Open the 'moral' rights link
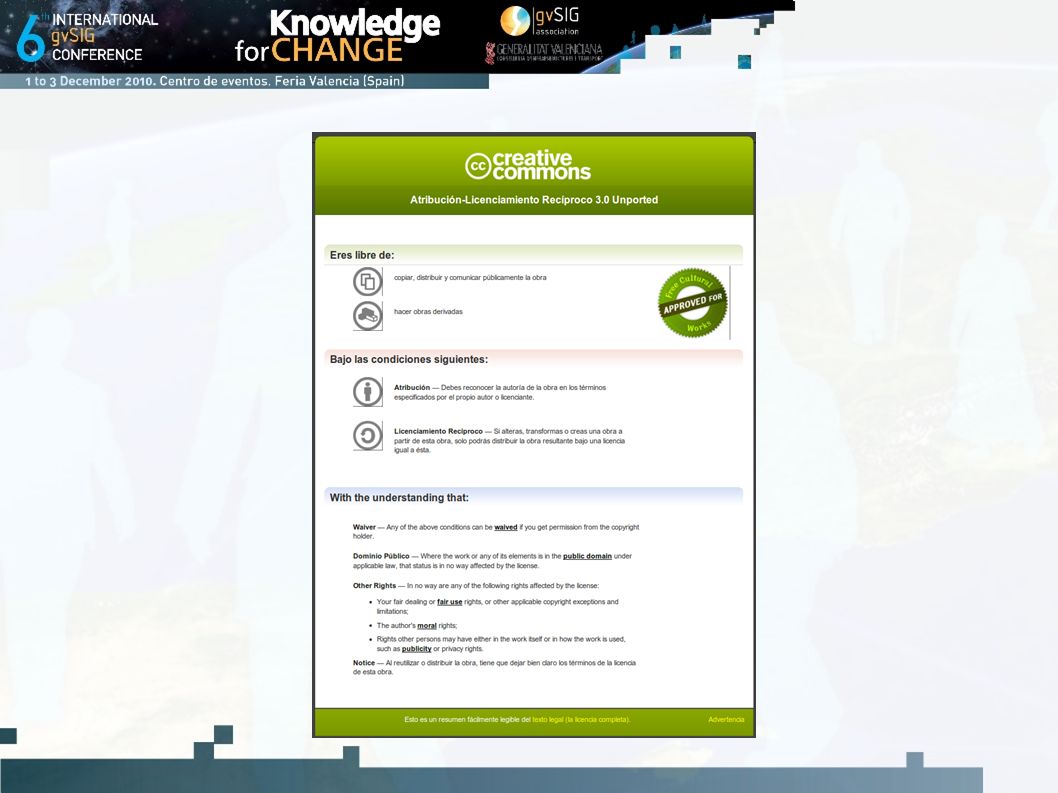Viewport: 1058px width, 793px height. pos(426,626)
